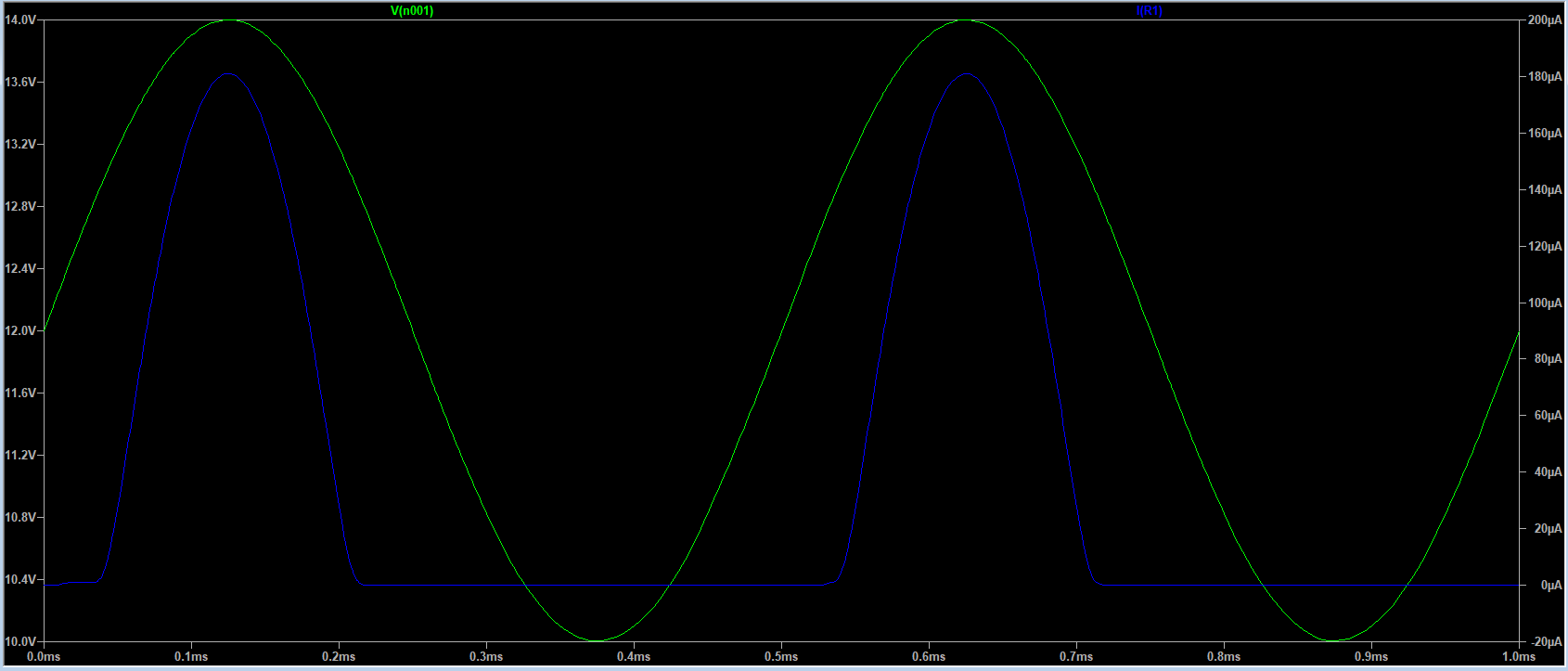Select the green V(n001) trace label
Screen dimensions: 1568x671
(412, 11)
